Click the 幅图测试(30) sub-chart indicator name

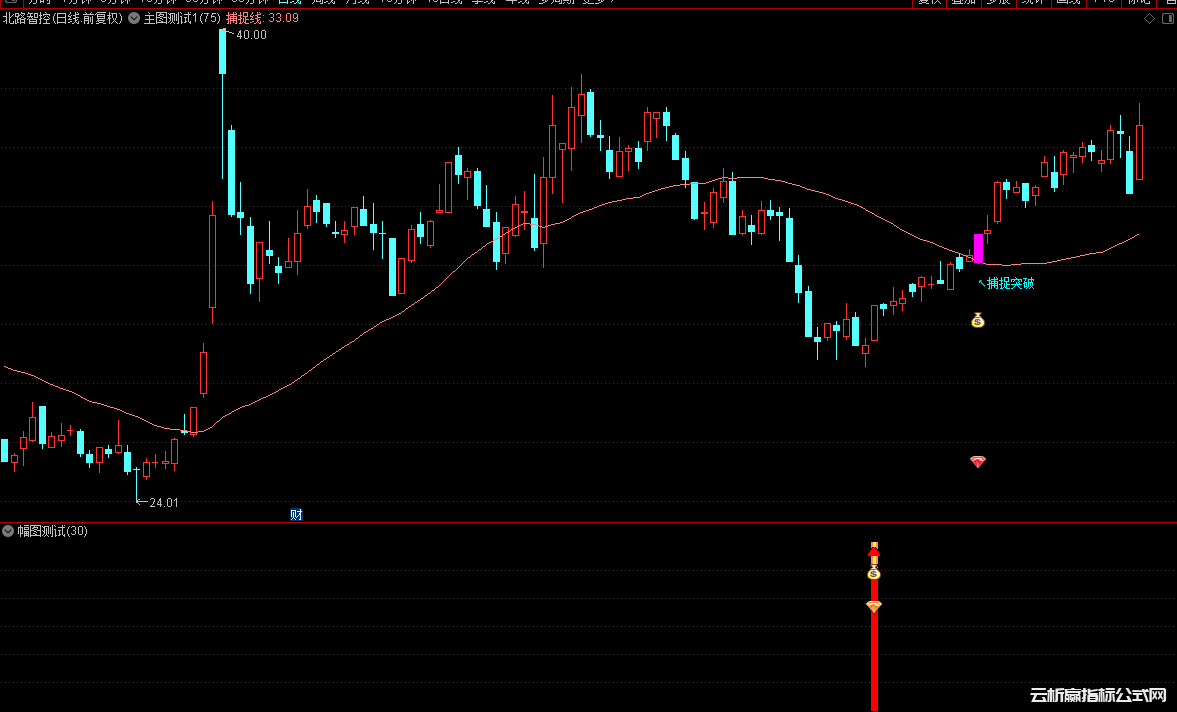click(53, 531)
